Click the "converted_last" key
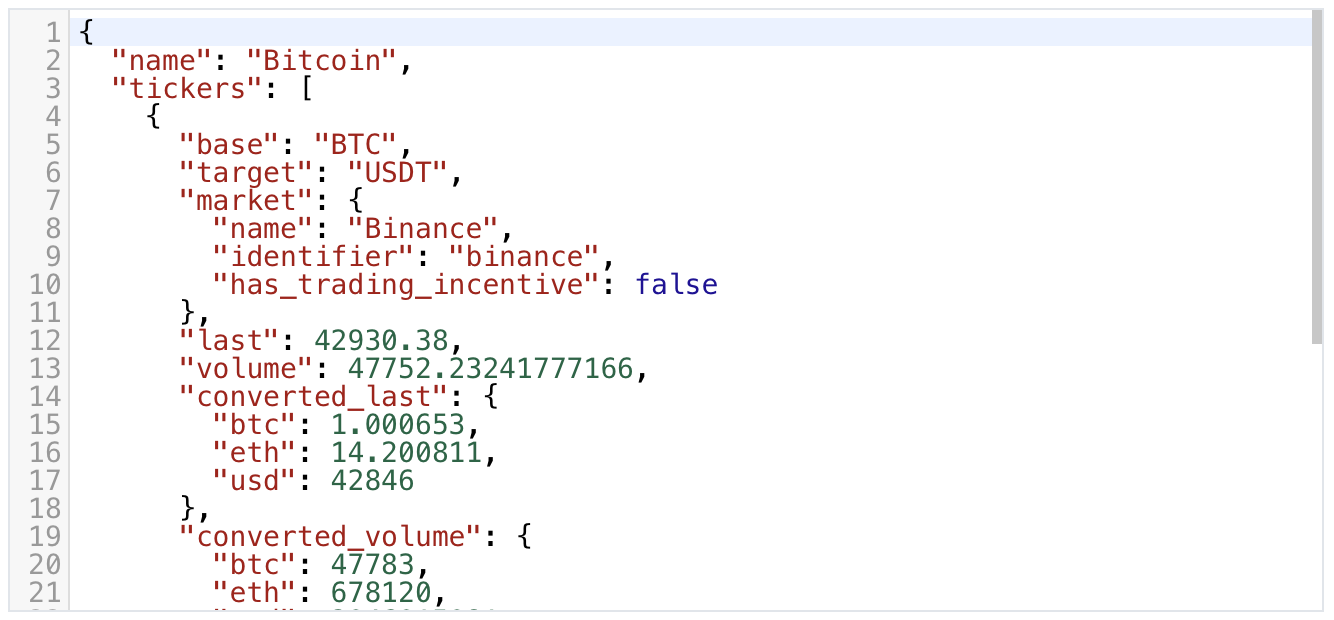Viewport: 1334px width, 620px height. 322,397
